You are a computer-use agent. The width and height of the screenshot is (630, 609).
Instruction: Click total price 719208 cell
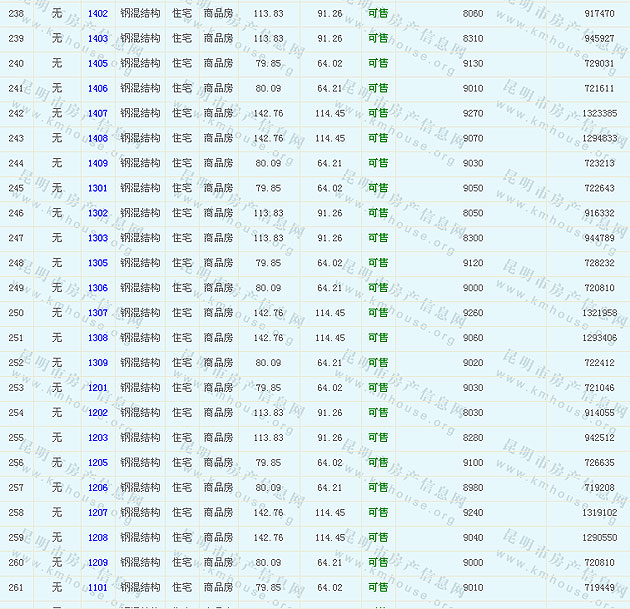point(599,489)
